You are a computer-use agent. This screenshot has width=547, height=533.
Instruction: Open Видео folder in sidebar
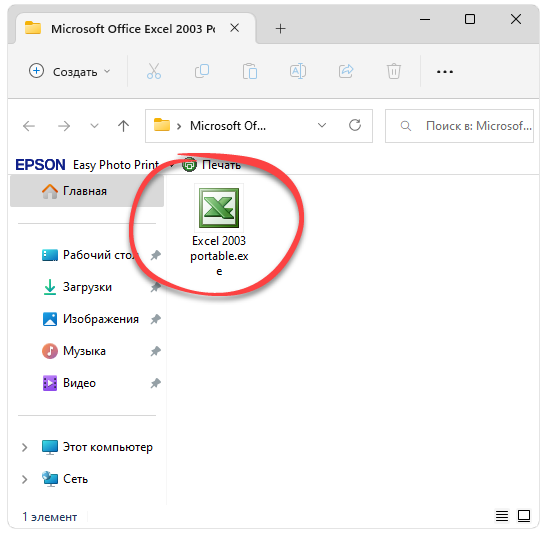[x=69, y=383]
